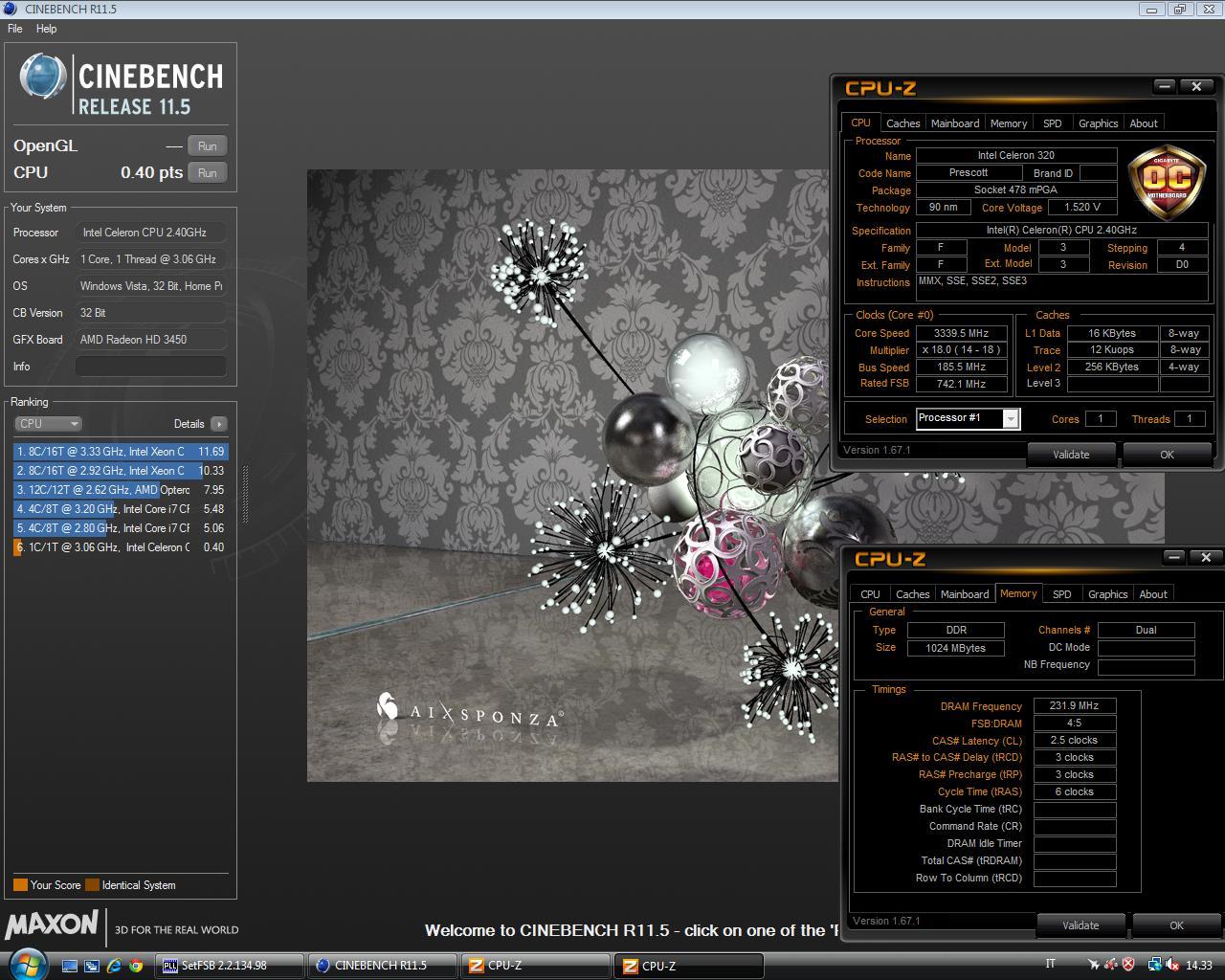Open the Processor #1 selection dropdown
Viewport: 1225px width, 980px height.
tap(1011, 418)
